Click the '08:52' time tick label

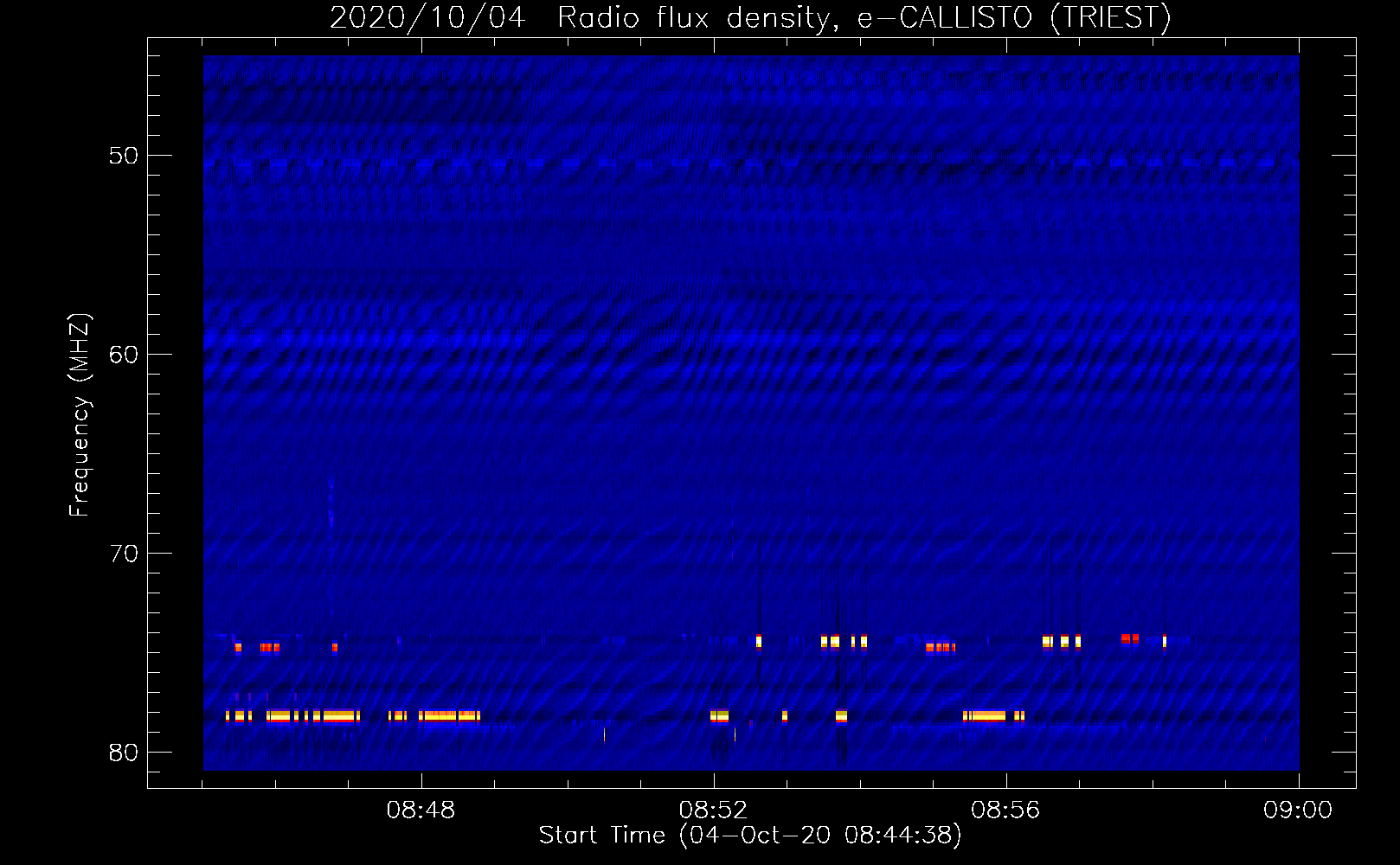(x=713, y=811)
